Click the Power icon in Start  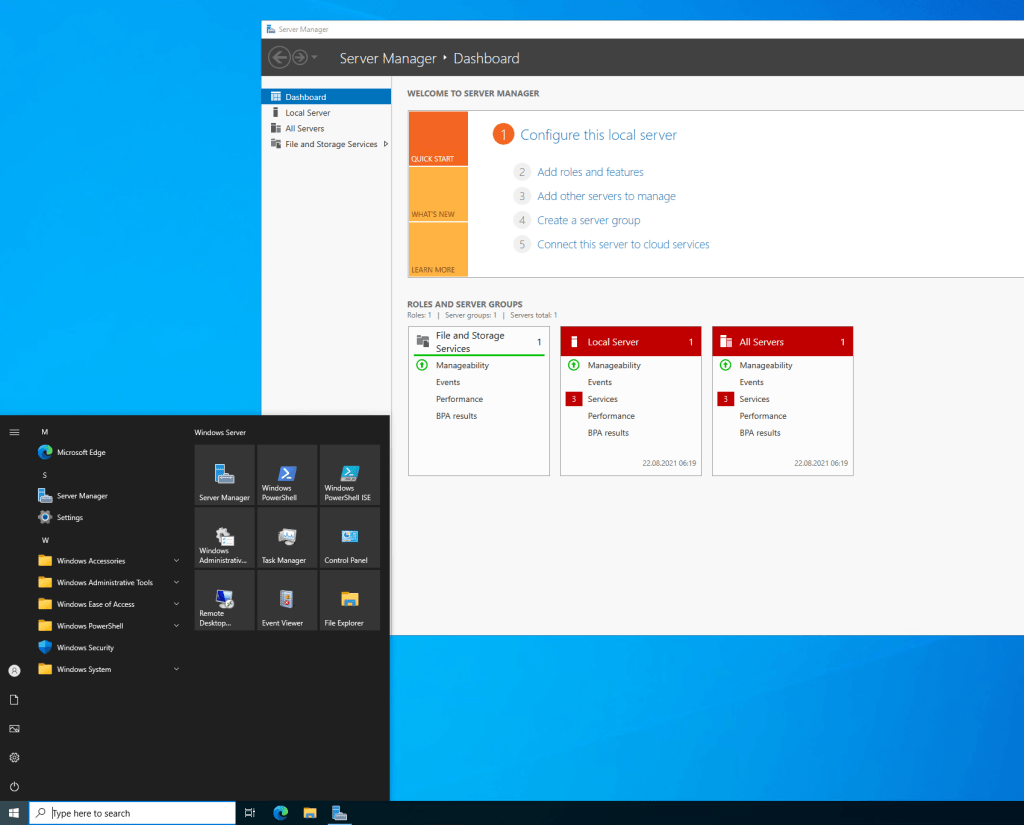click(14, 786)
